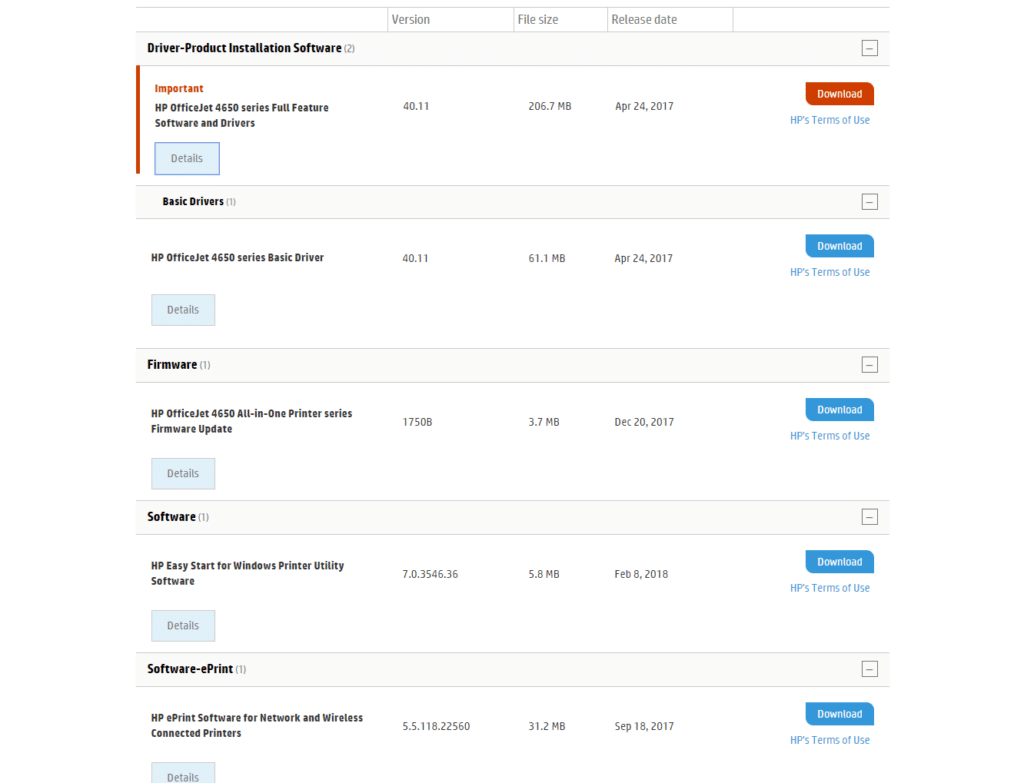Download HP Easy Start Printer Utility

[838, 561]
